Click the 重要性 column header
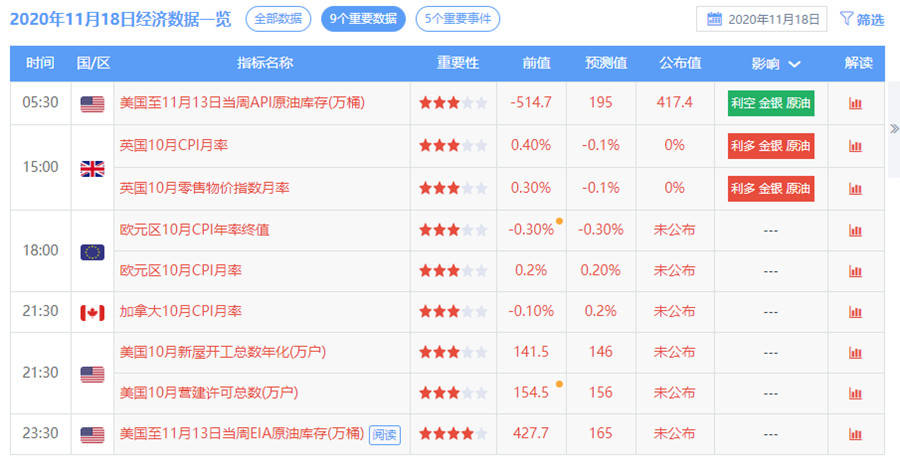 [457, 63]
